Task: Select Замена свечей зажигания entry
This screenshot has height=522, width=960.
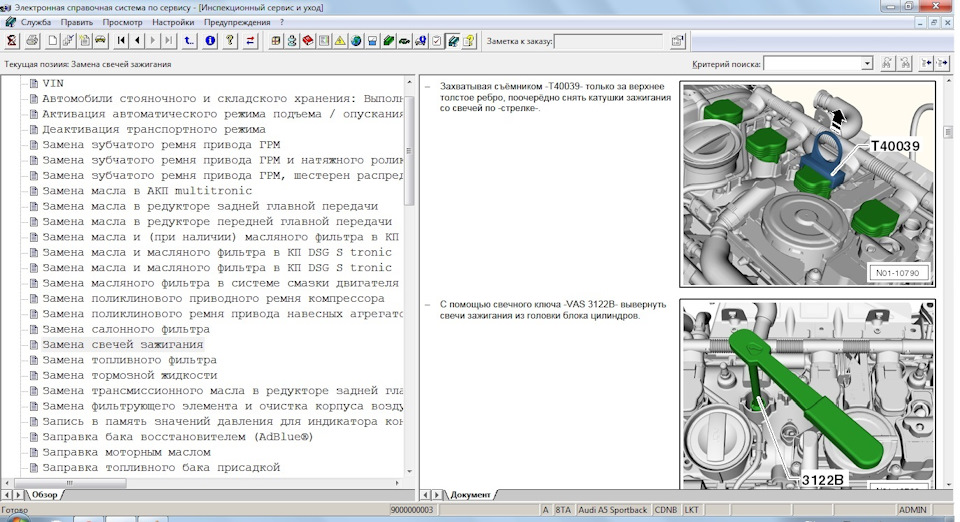Action: (x=122, y=344)
